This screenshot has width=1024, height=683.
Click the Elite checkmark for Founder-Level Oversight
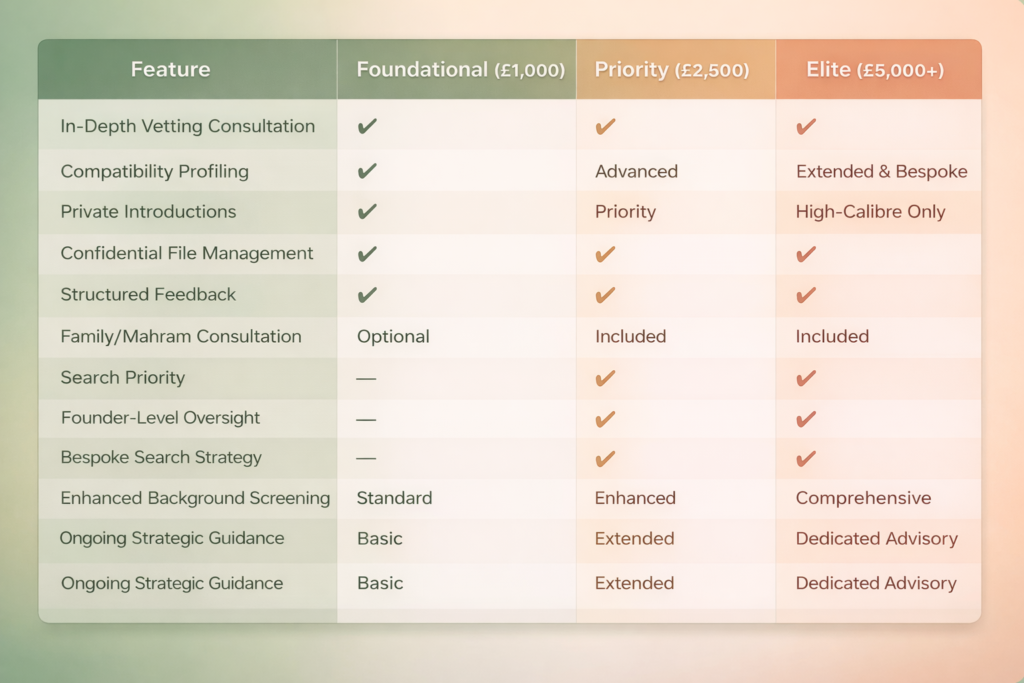pyautogui.click(x=806, y=418)
